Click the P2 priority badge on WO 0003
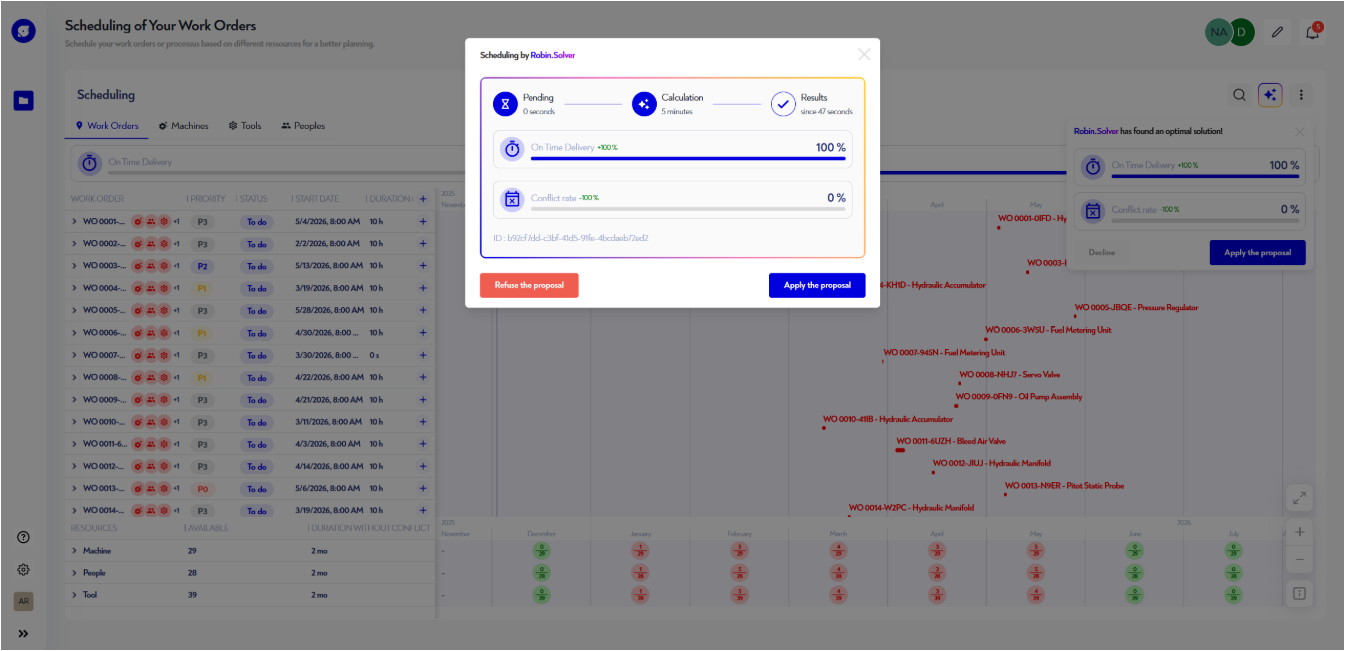The image size is (1345, 651). tap(202, 266)
